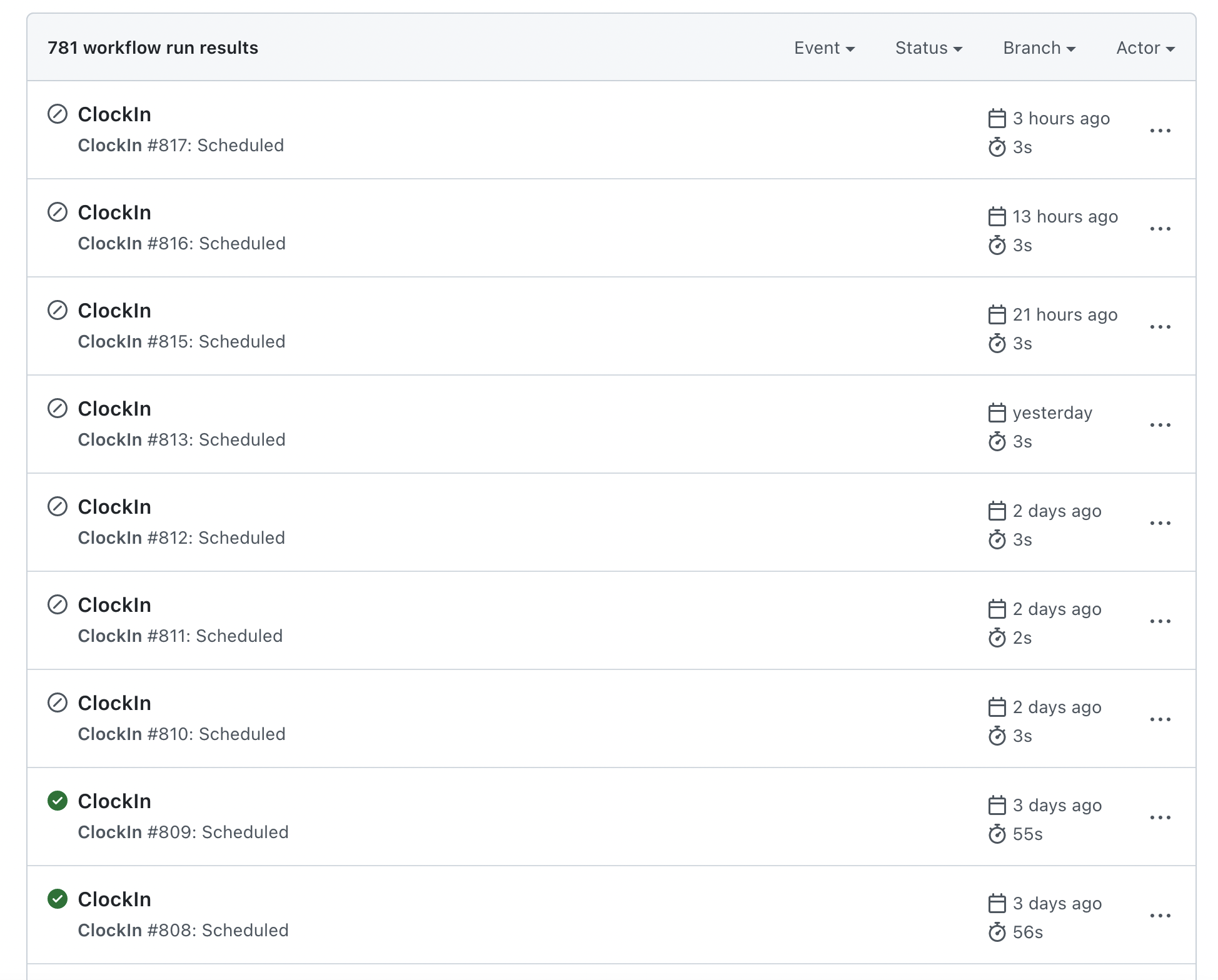Open the ClockIn run titled #816
Image resolution: width=1218 pixels, height=980 pixels.
coord(114,212)
